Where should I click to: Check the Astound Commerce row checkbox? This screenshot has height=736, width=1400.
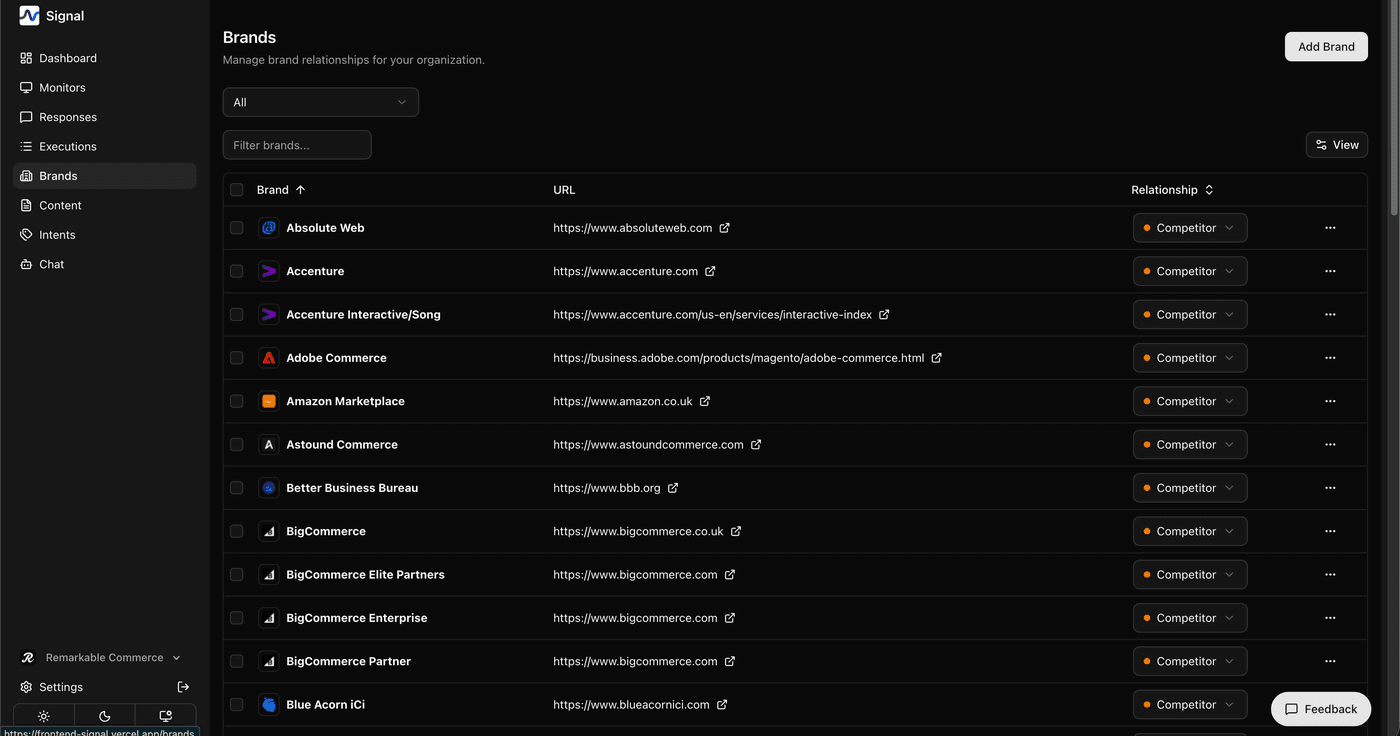pyautogui.click(x=237, y=444)
